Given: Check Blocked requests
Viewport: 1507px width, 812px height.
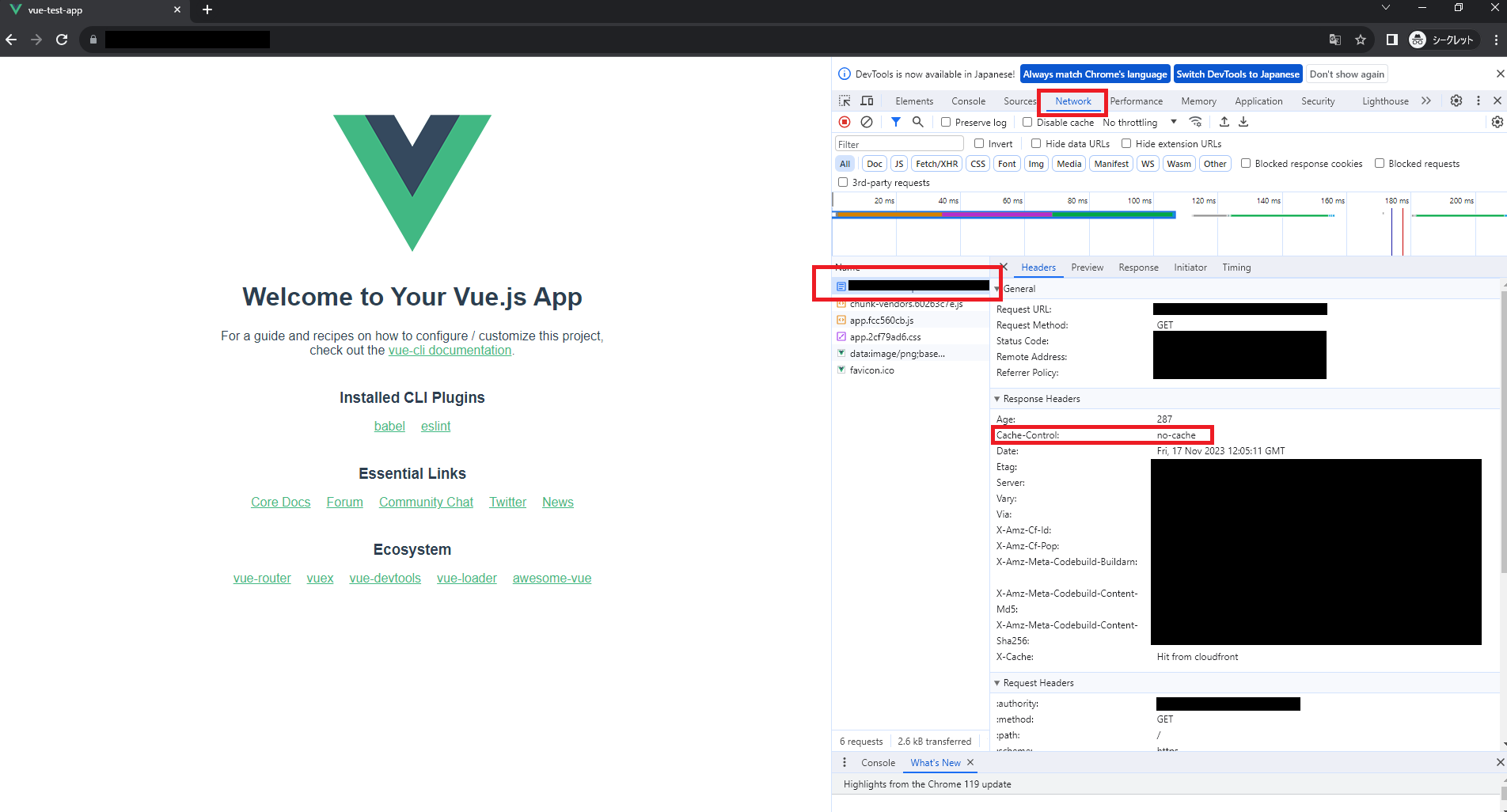Looking at the screenshot, I should pos(1380,163).
